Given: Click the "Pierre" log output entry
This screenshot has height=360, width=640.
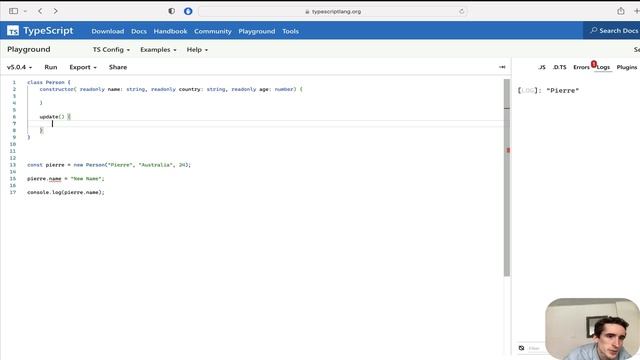Looking at the screenshot, I should coord(548,91).
